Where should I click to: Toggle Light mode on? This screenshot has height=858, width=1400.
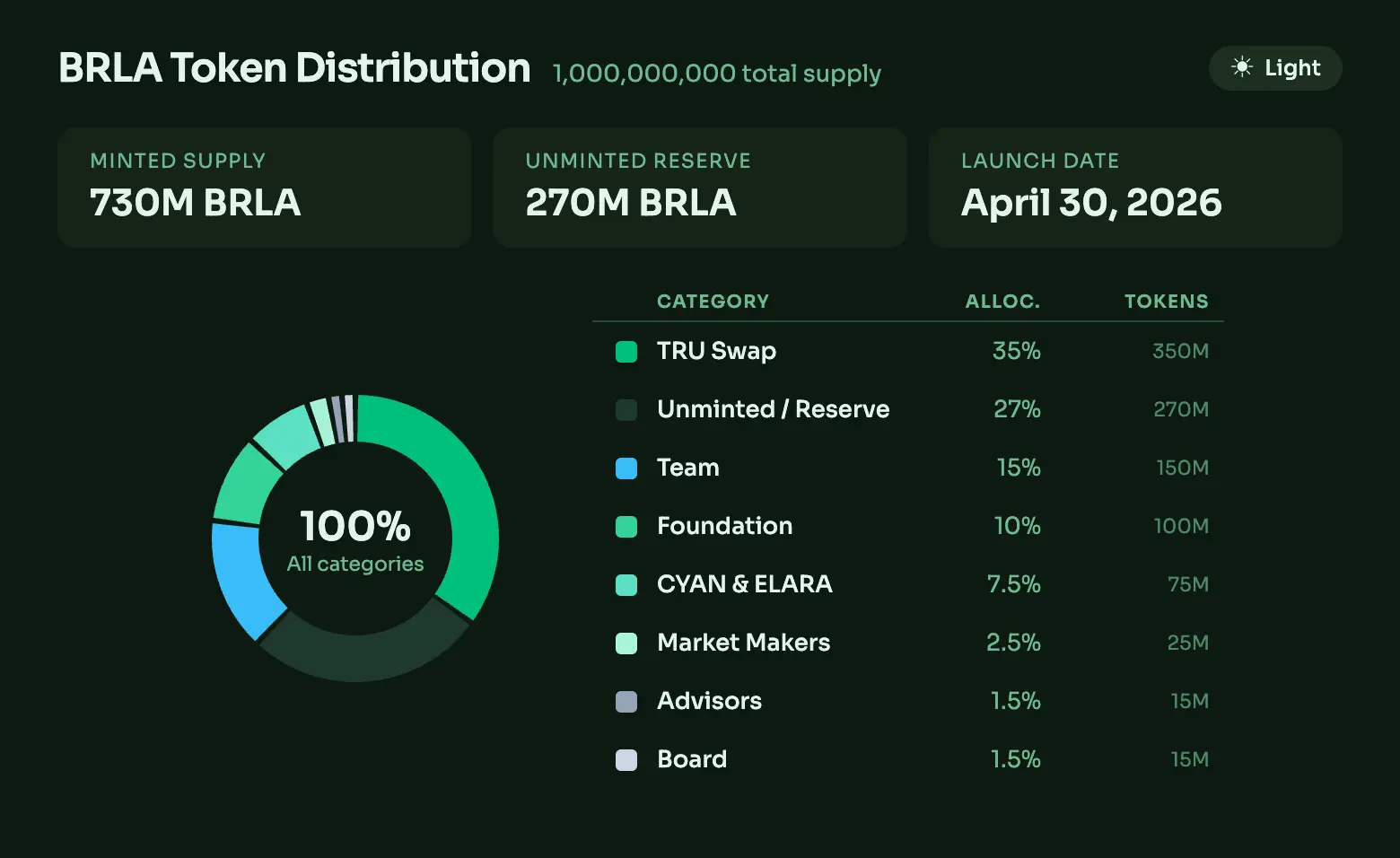1274,67
